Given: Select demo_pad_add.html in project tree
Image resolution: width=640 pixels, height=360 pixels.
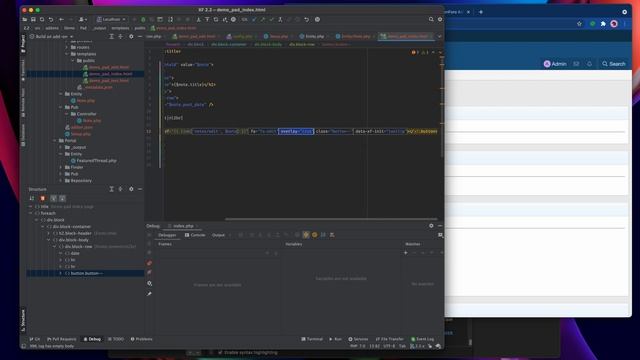Looking at the screenshot, I should click(109, 67).
